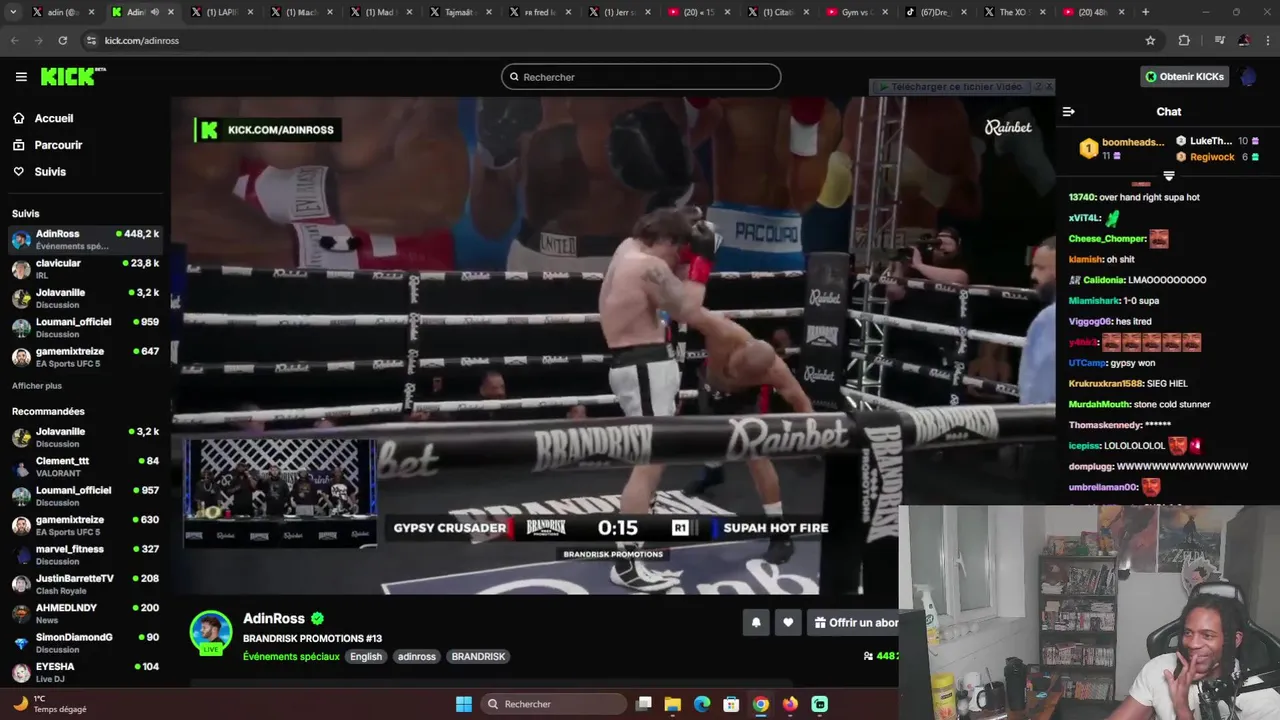View site information icon in address bar
Screen dimensions: 1280x720
pyautogui.click(x=91, y=40)
